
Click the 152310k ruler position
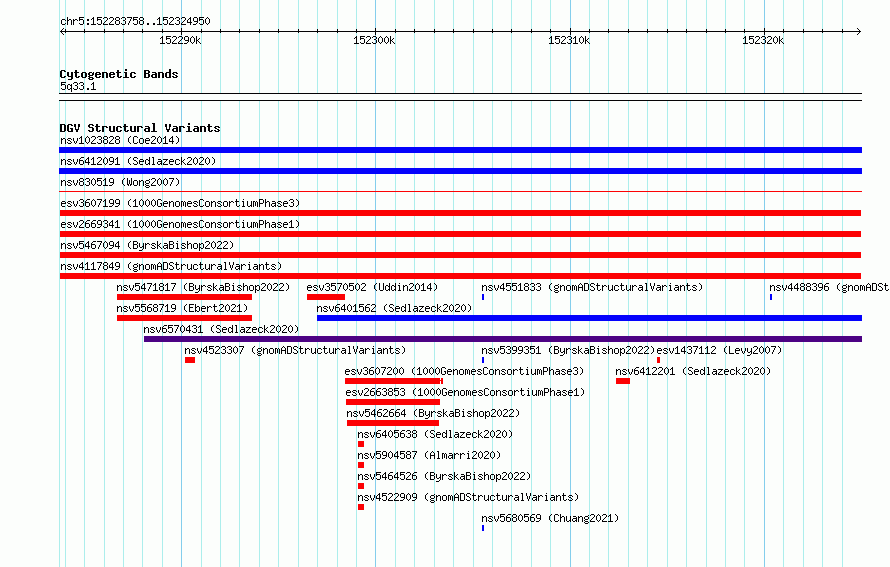[569, 40]
